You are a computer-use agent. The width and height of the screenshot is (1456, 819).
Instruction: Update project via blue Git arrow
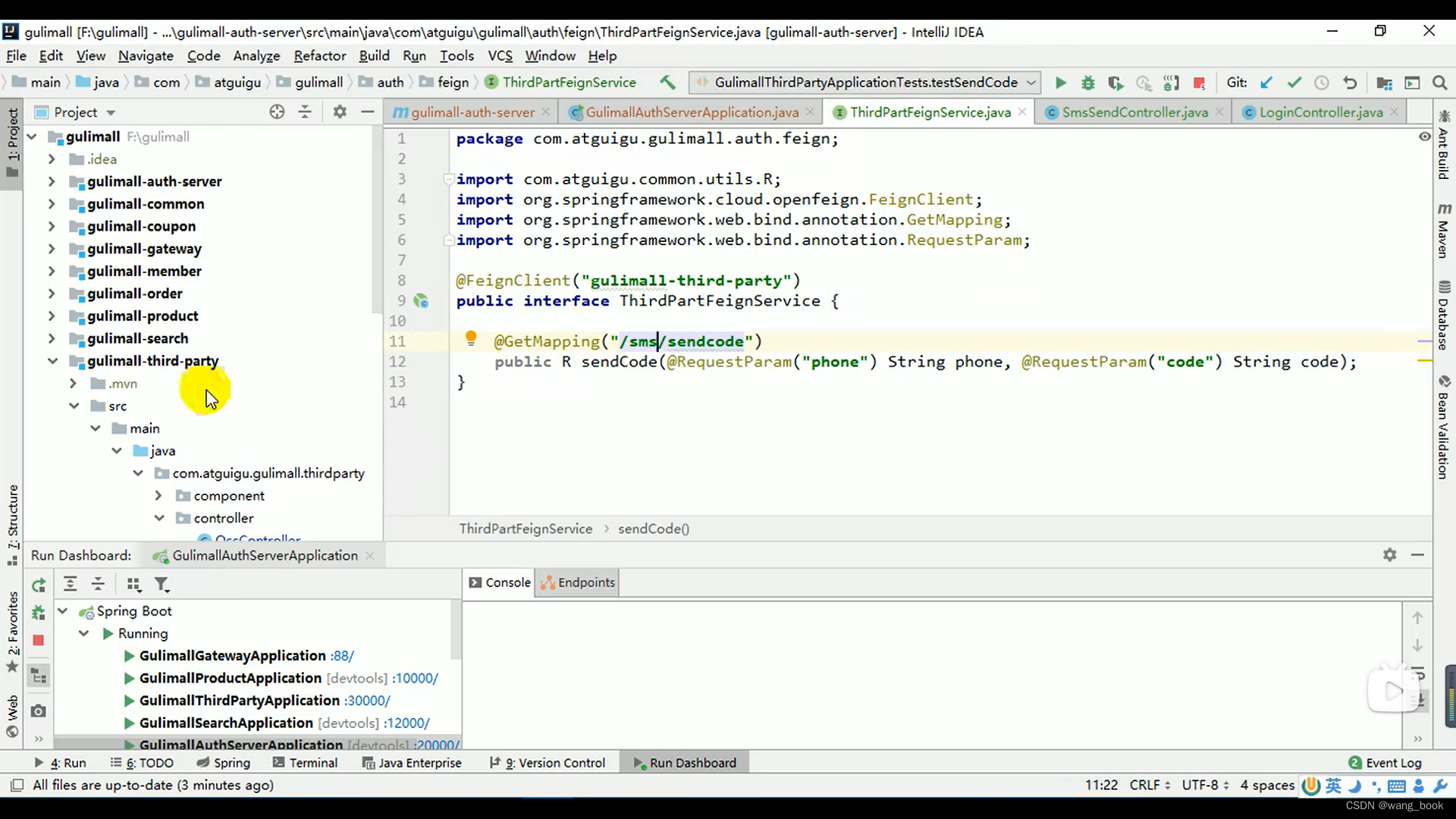1266,83
